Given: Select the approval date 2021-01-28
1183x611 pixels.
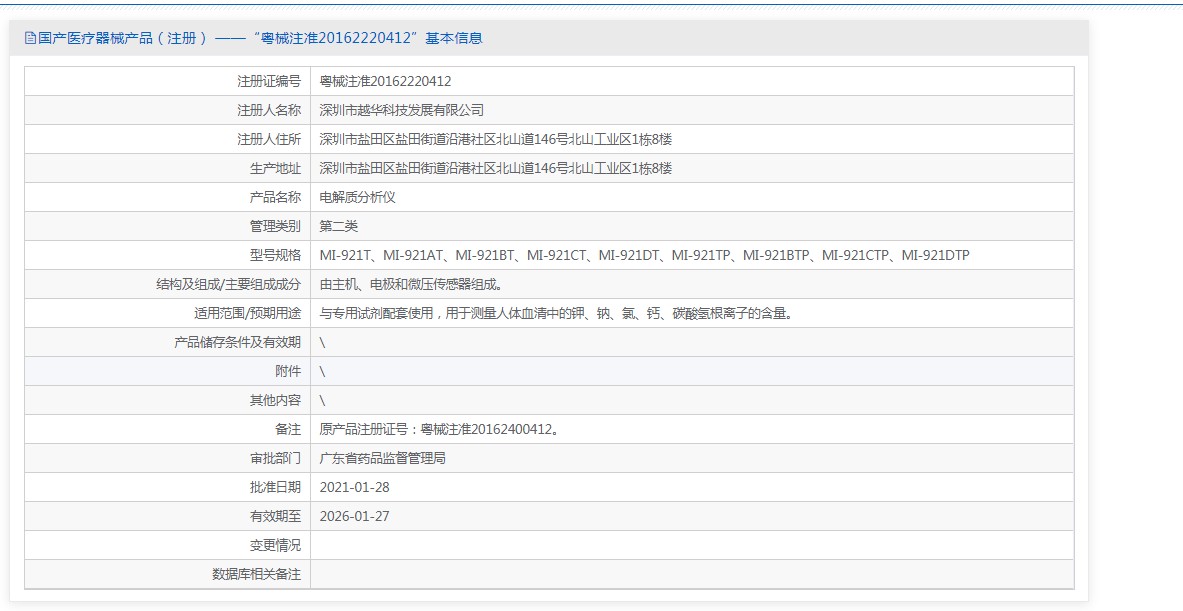Looking at the screenshot, I should point(355,487).
